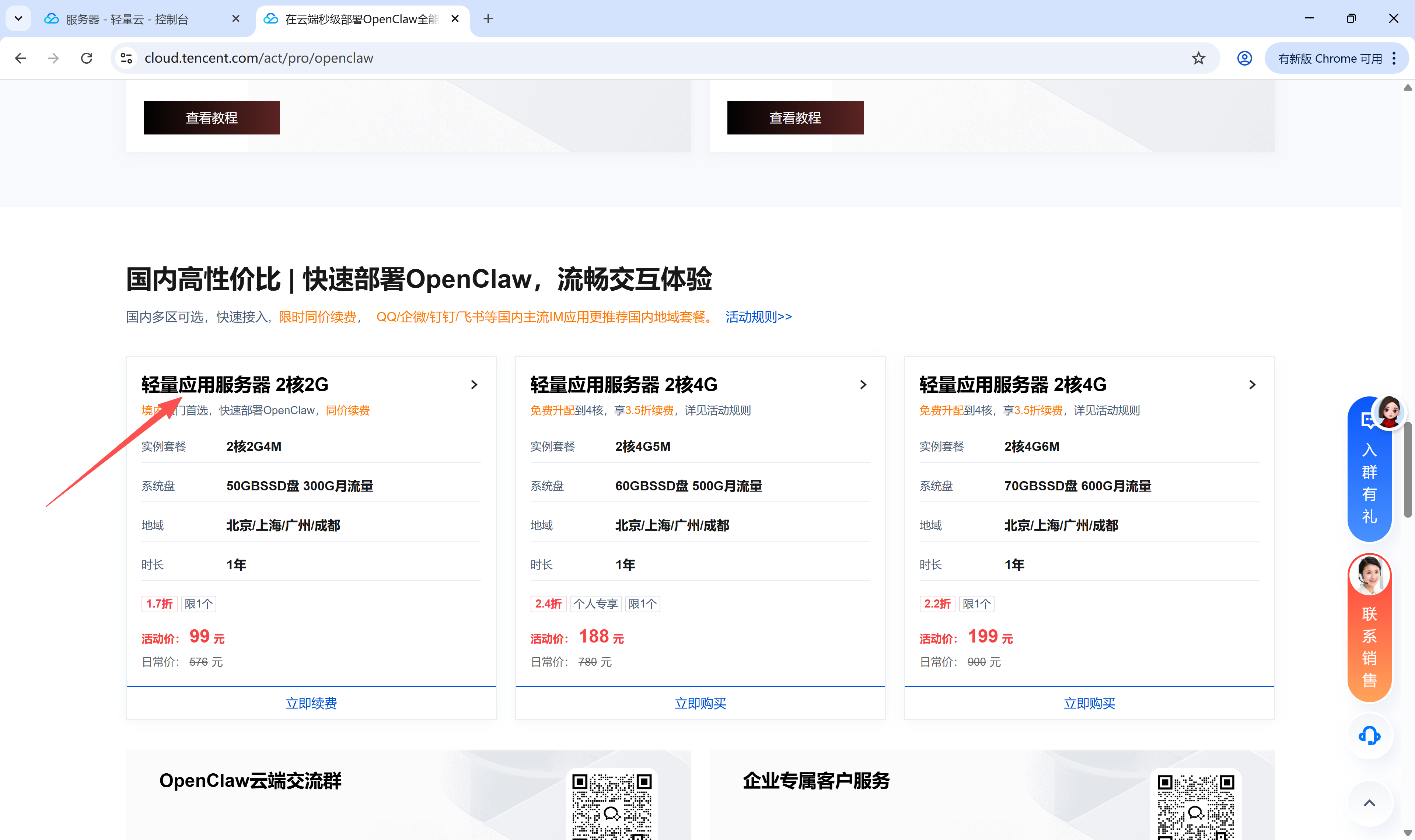1415x840 pixels.
Task: Switch to 服务器 - 轻量云 - 控制台 tab
Action: pos(127,19)
